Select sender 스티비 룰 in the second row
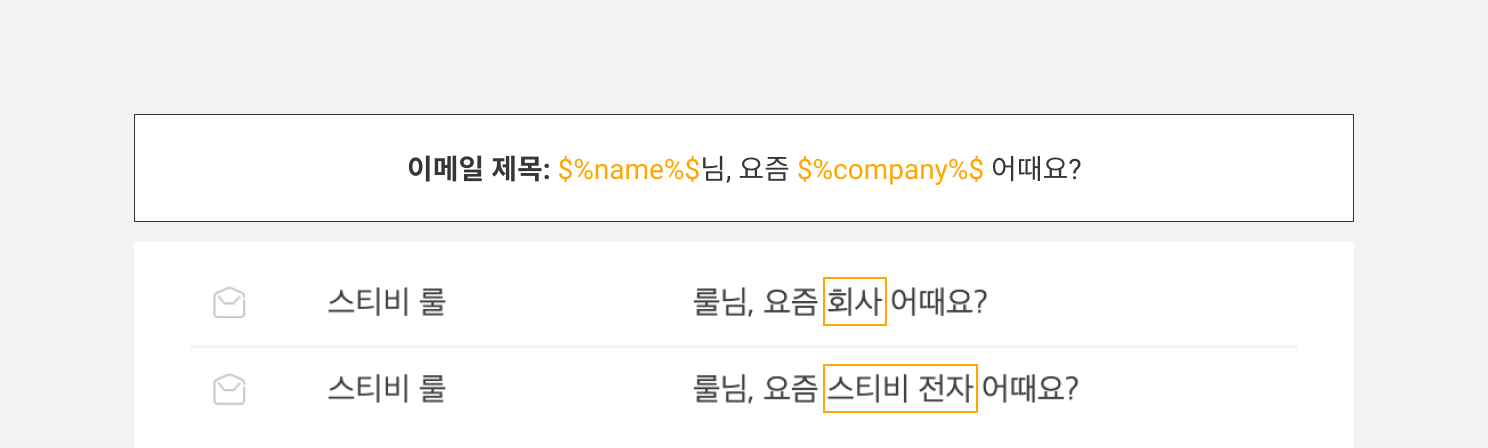Viewport: 1488px width, 448px height. pyautogui.click(x=386, y=389)
